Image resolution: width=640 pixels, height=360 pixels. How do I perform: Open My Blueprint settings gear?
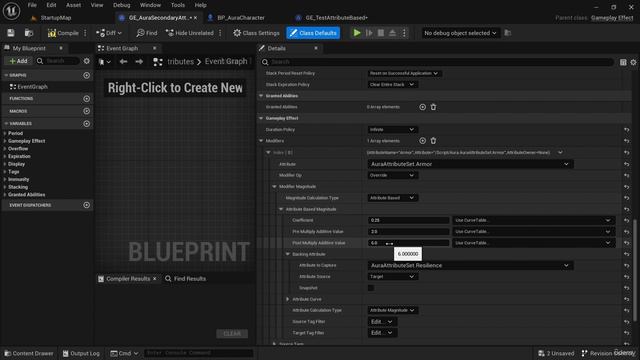point(87,61)
